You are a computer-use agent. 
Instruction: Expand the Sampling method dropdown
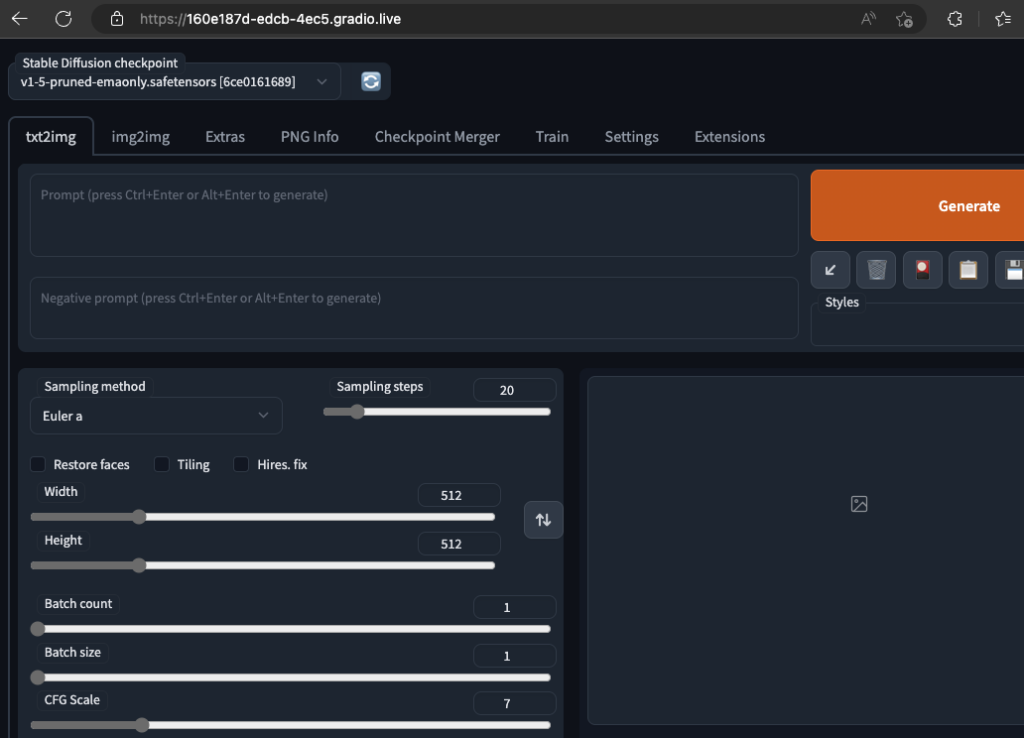coord(156,415)
